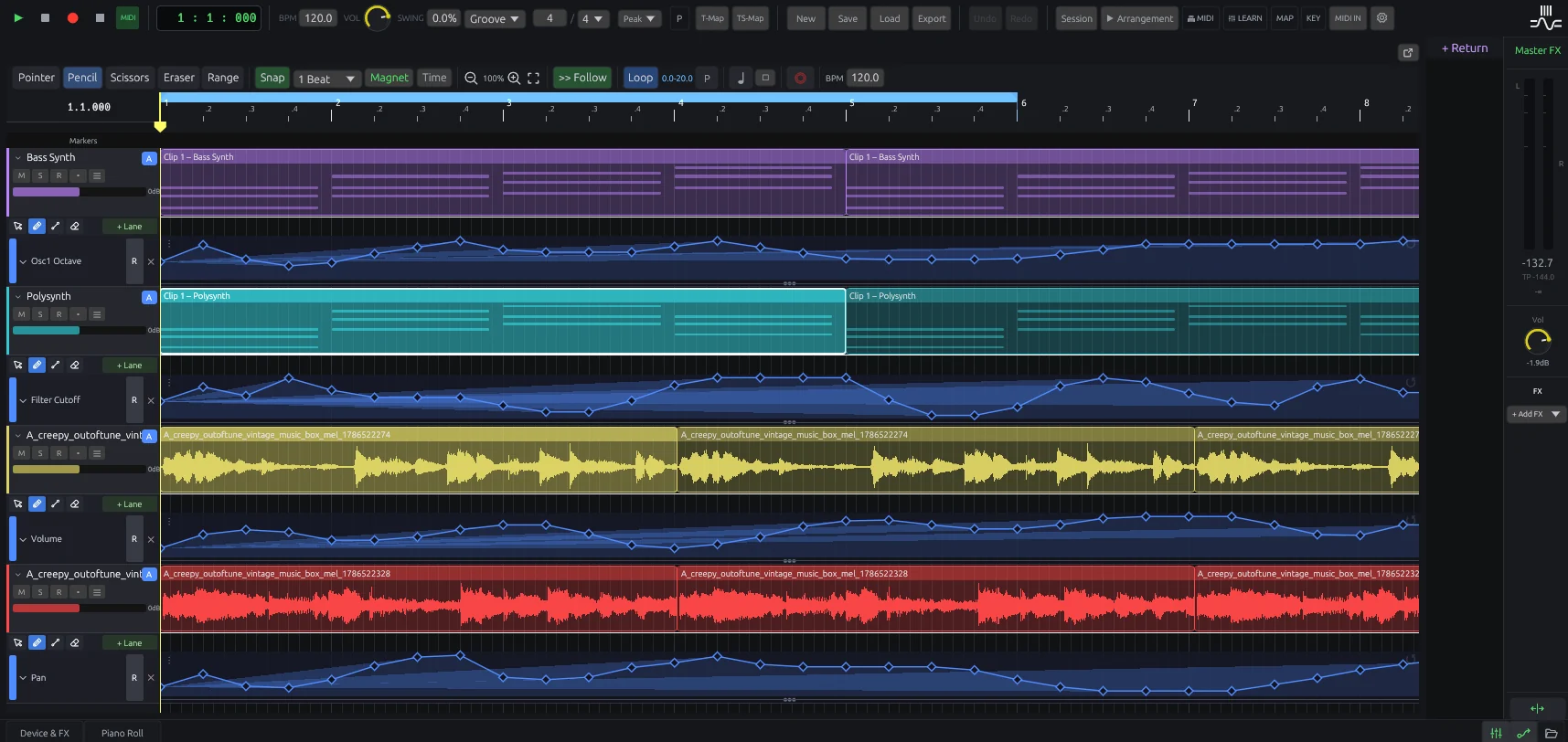Adjust the master Vol knob
Image resolution: width=1568 pixels, height=742 pixels.
pos(1538,341)
